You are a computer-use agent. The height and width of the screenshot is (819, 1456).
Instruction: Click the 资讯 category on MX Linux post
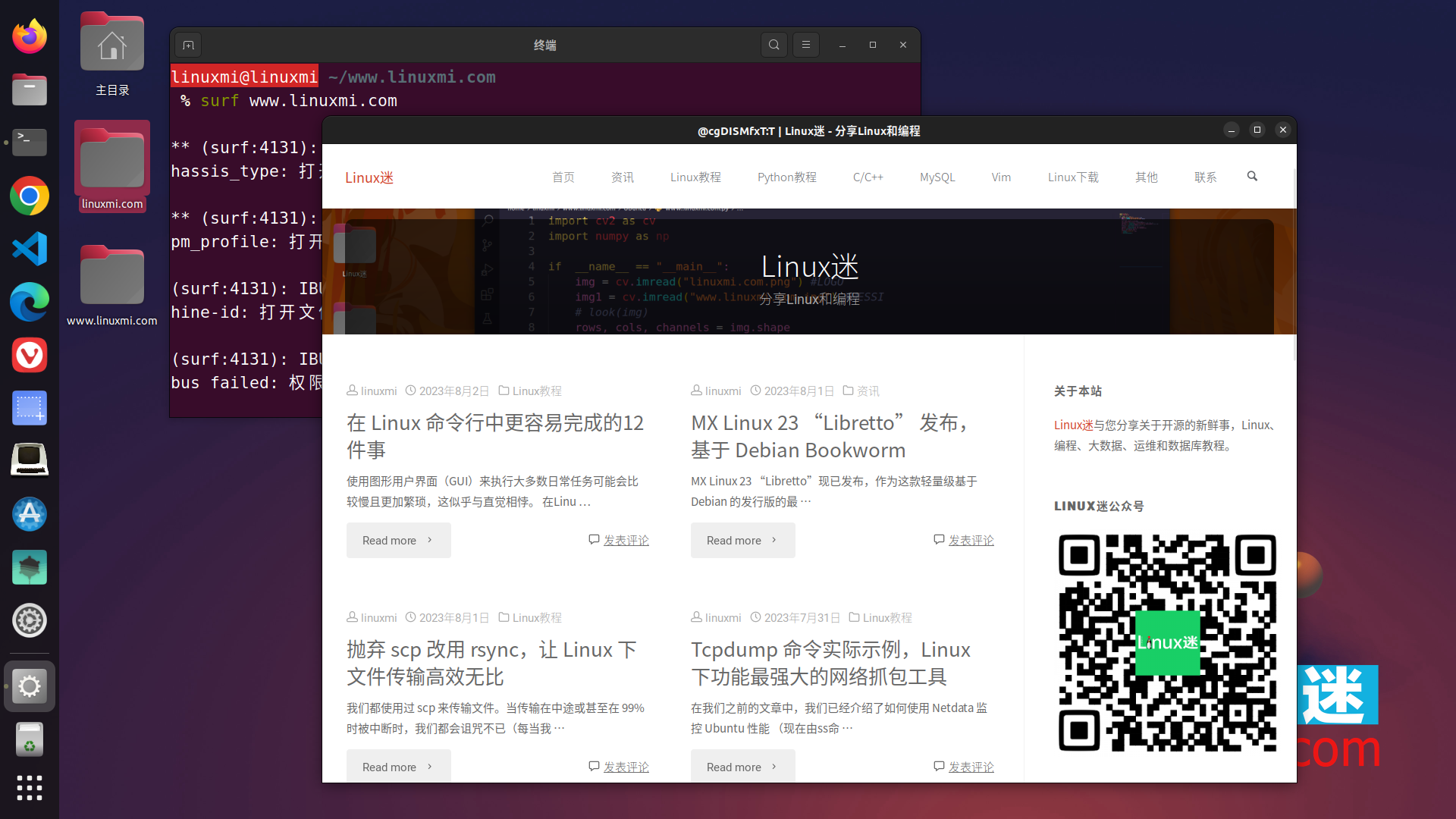pos(868,391)
